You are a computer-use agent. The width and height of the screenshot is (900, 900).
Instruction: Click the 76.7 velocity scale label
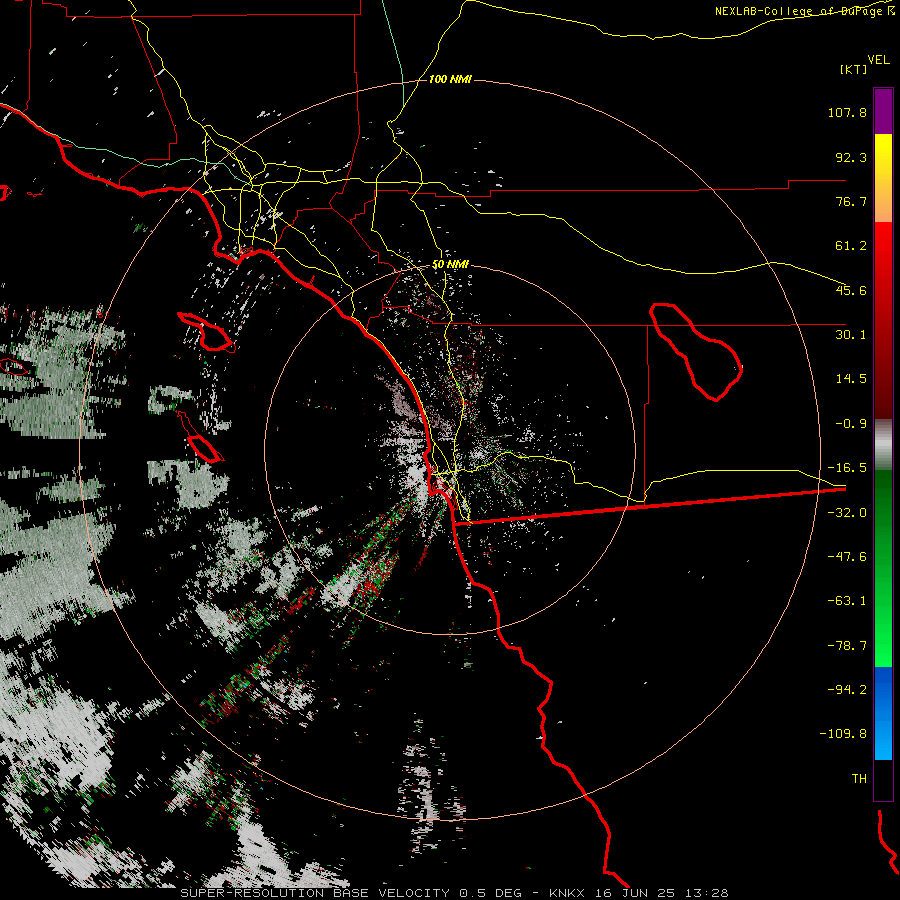point(851,201)
